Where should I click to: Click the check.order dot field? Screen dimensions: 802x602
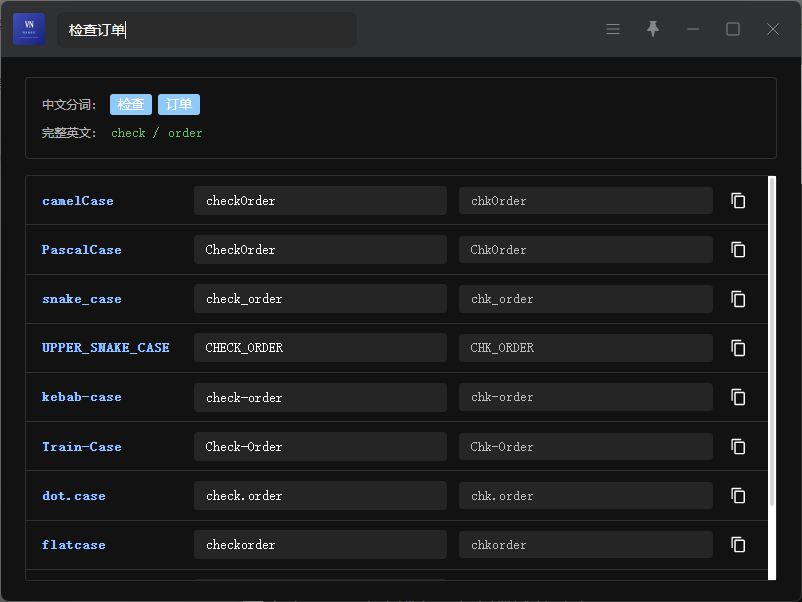tap(320, 496)
